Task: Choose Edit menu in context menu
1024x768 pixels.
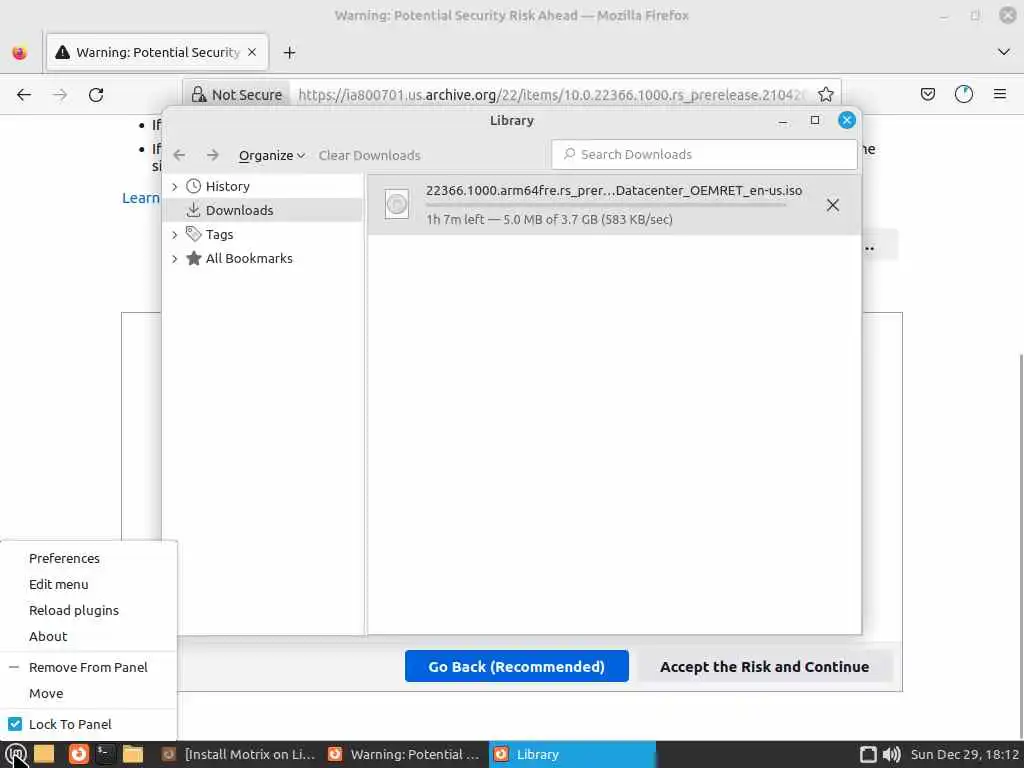Action: [x=58, y=584]
